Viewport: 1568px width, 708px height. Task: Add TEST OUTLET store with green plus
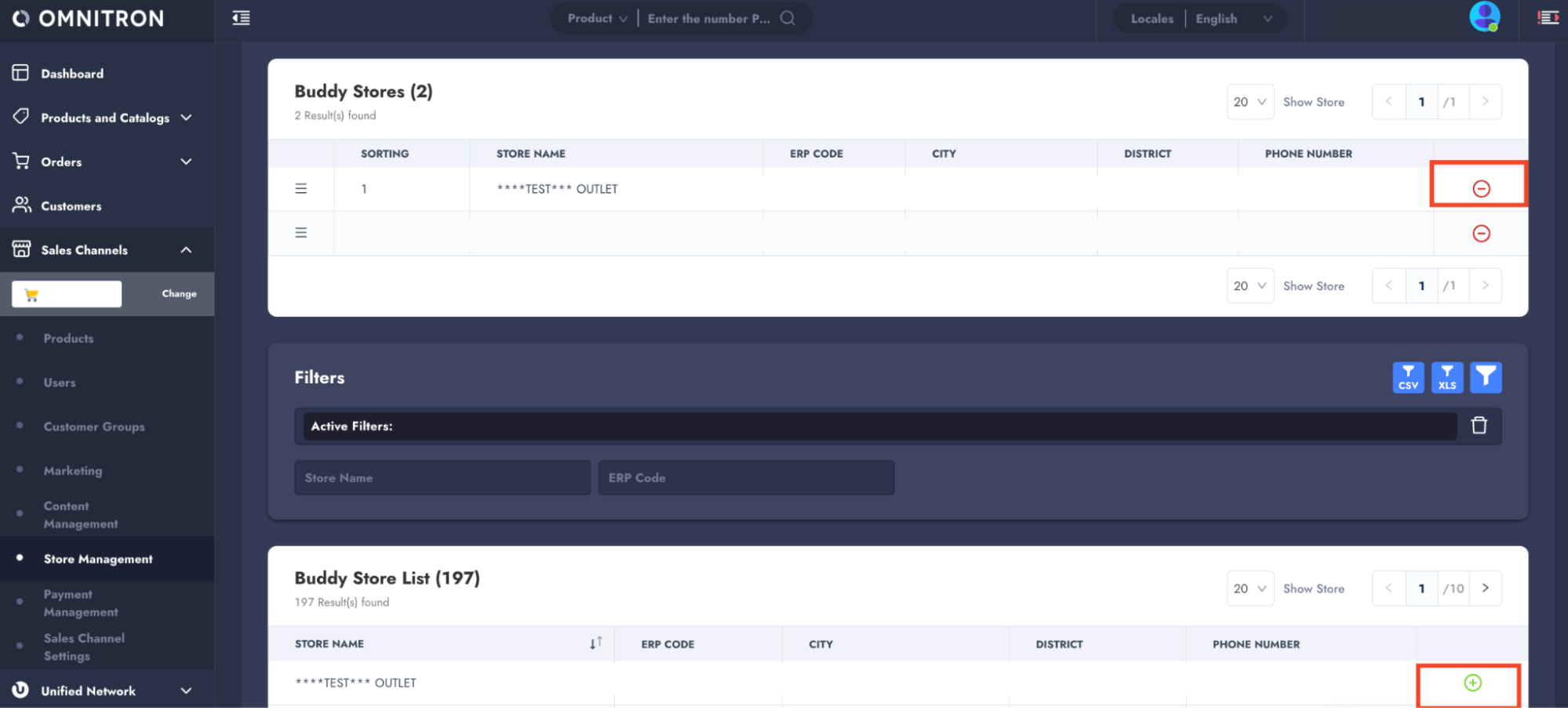pyautogui.click(x=1472, y=683)
